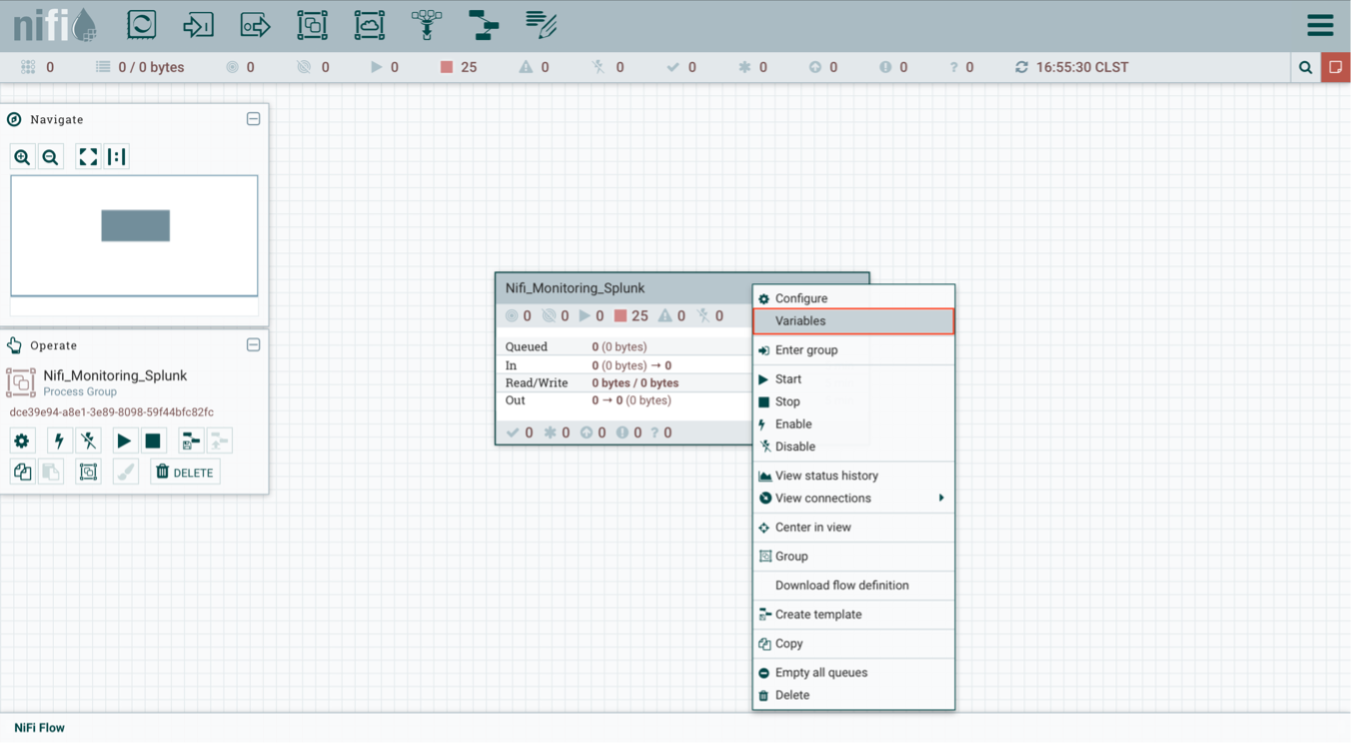This screenshot has height=745, width=1353.
Task: Choose Start from context menu
Action: point(853,379)
